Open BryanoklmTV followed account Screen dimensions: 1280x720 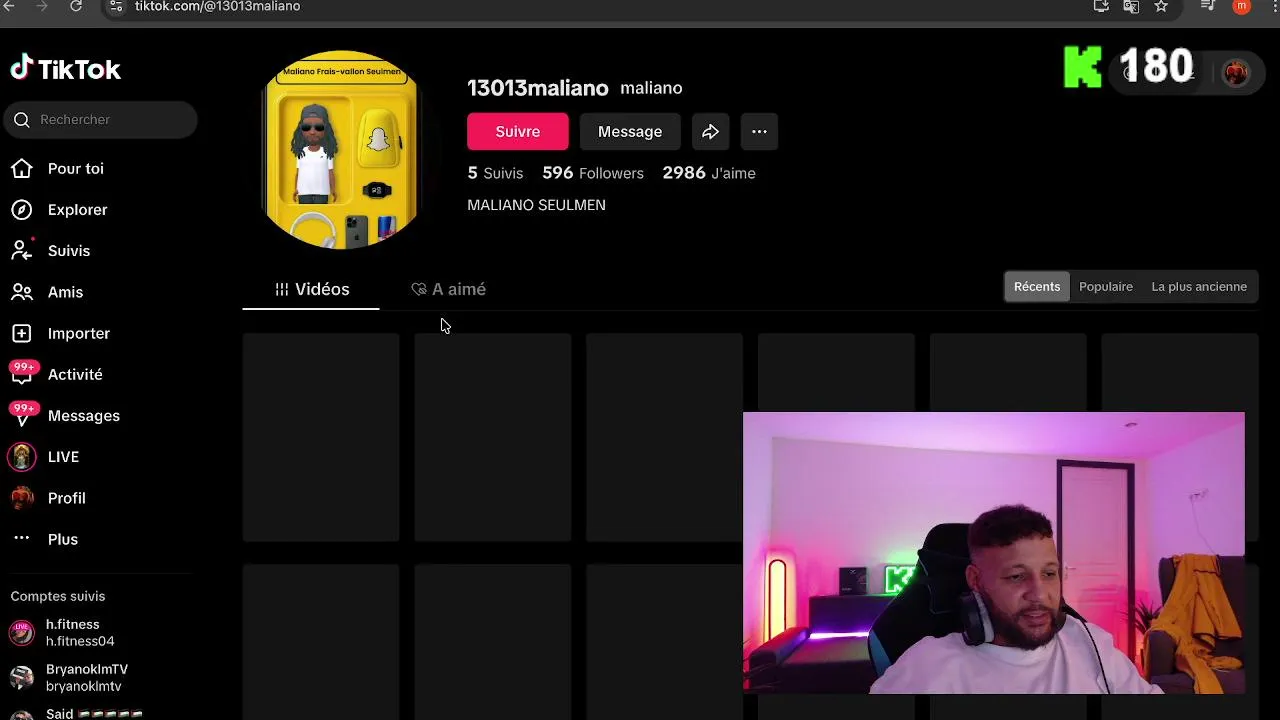click(87, 678)
